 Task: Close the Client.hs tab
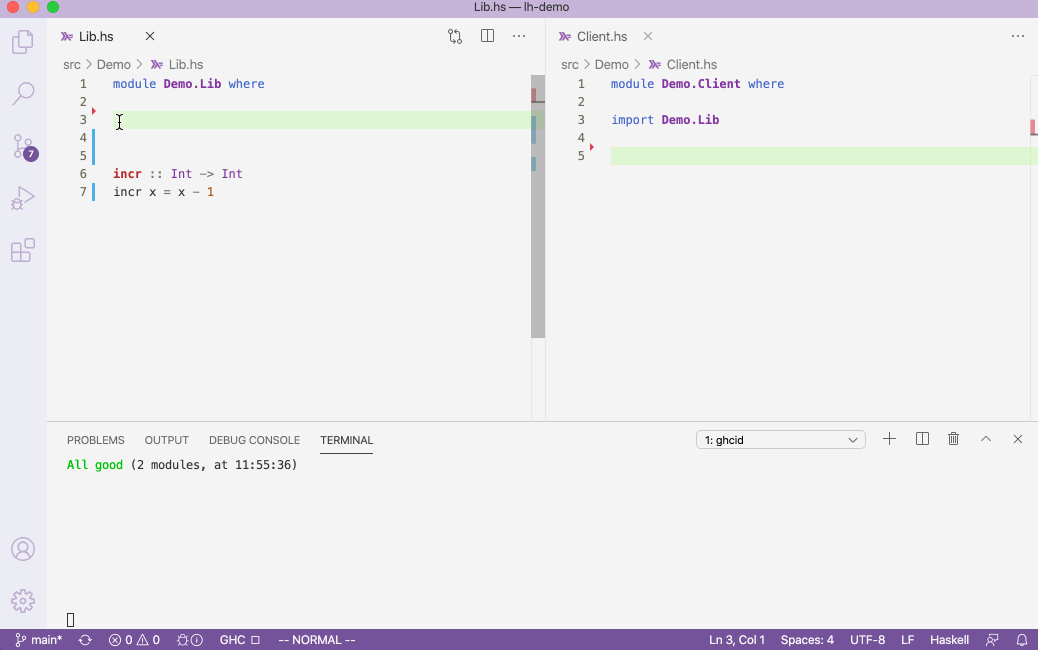(648, 36)
